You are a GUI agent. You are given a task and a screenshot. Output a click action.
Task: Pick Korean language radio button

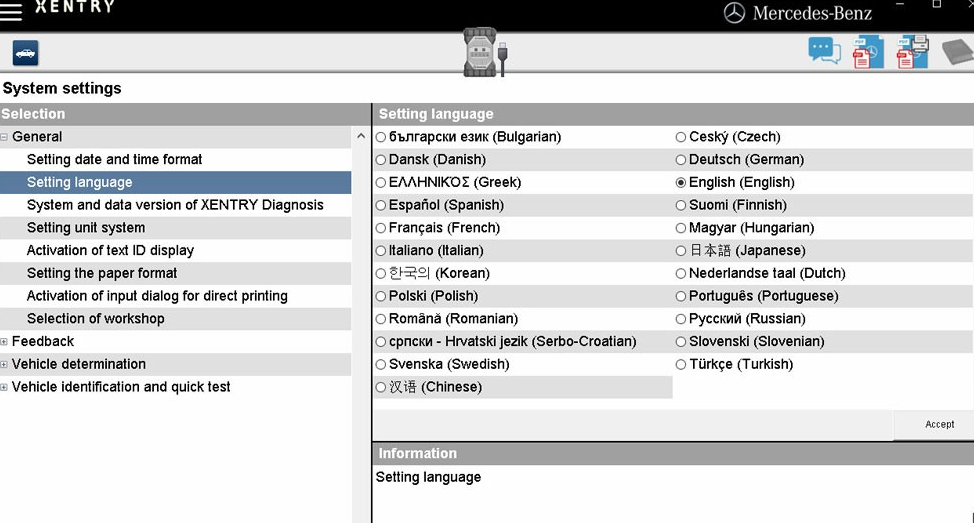381,274
